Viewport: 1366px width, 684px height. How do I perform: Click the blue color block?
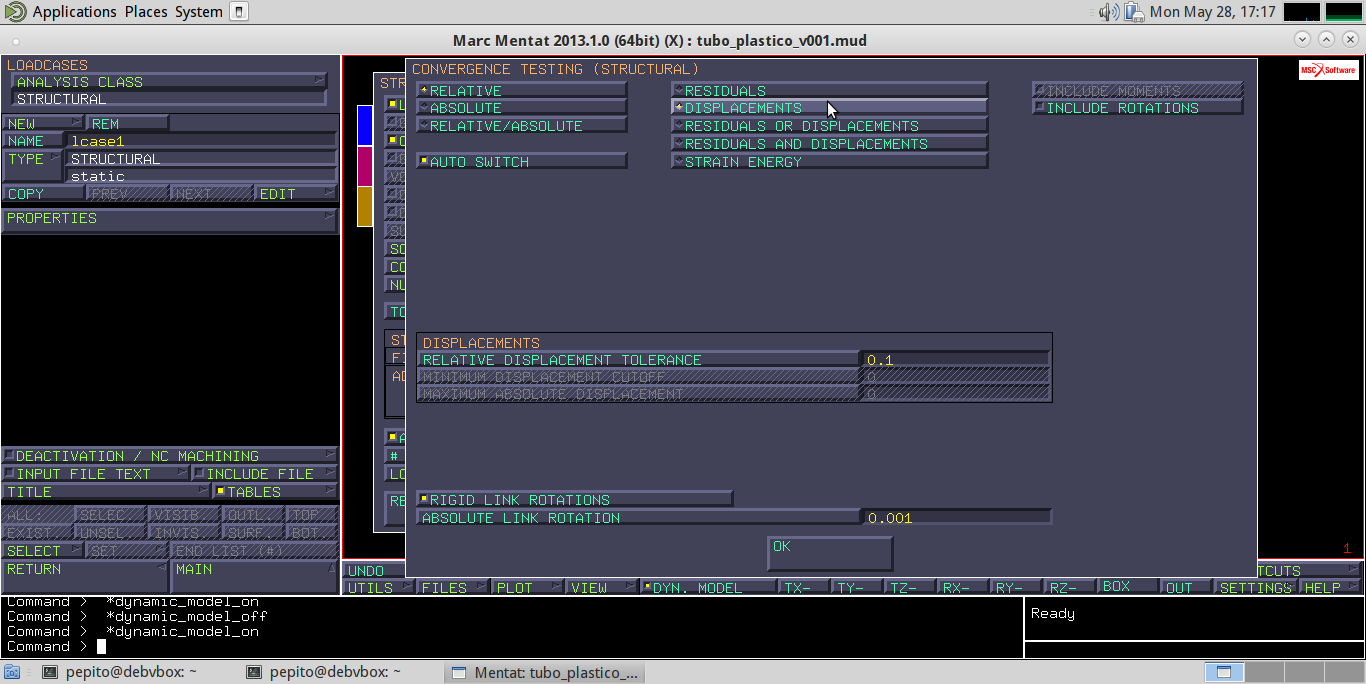365,124
